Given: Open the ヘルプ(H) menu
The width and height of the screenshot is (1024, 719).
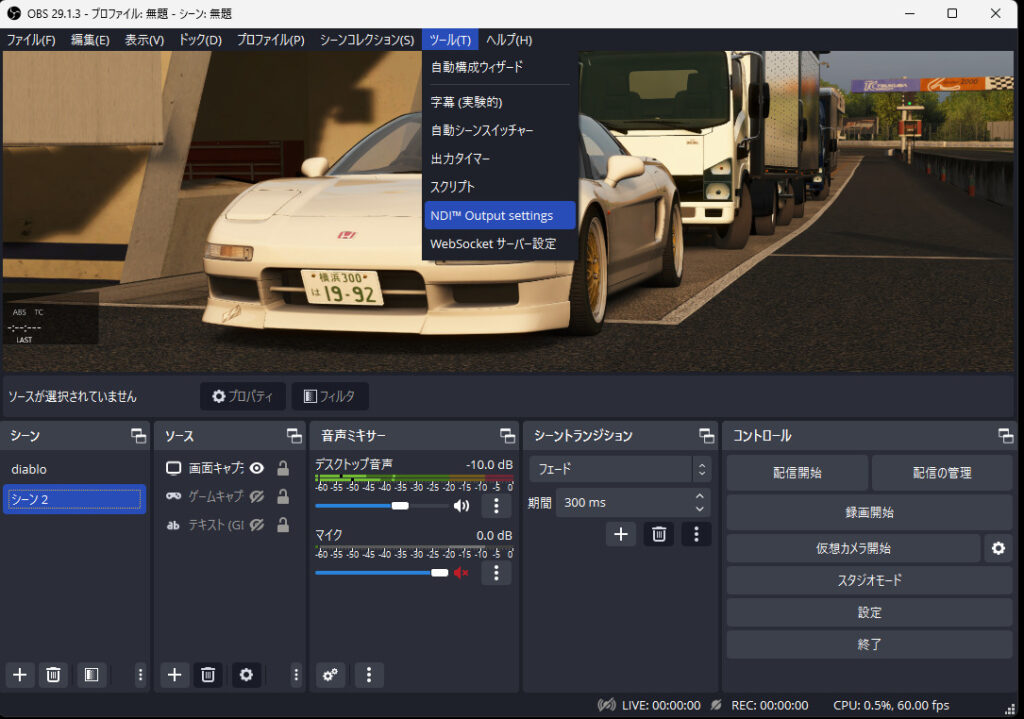Looking at the screenshot, I should pos(509,40).
